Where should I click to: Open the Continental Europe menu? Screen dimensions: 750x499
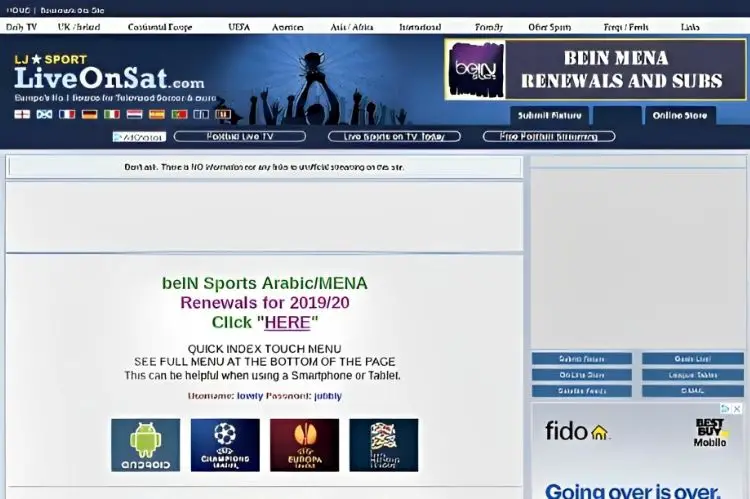[160, 27]
